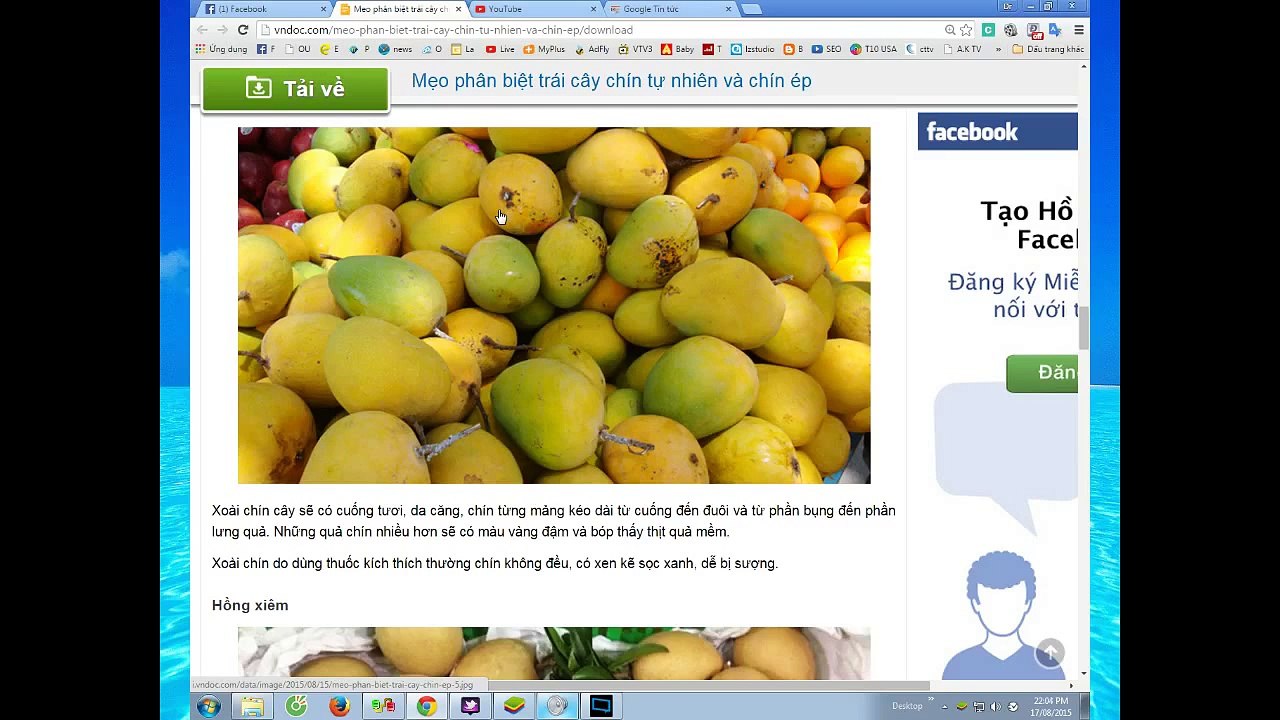Open a new browser tab

(x=752, y=9)
